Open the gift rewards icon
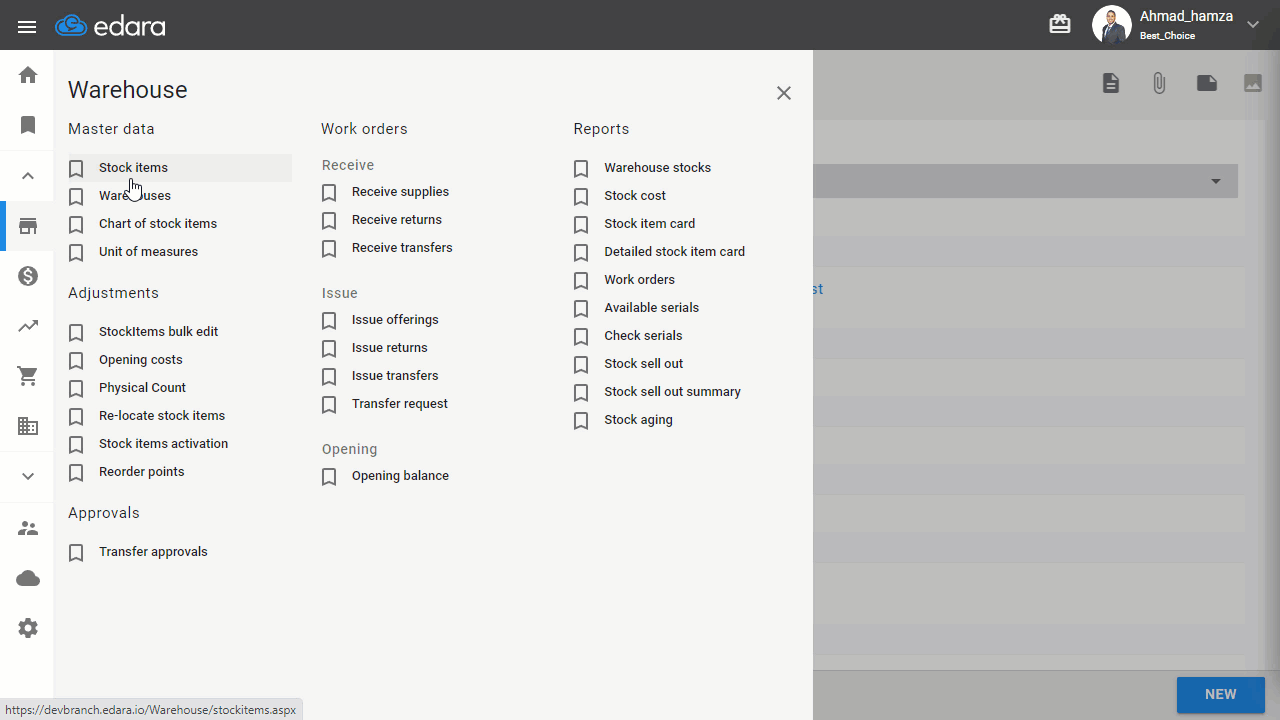The height and width of the screenshot is (720, 1280). tap(1060, 24)
